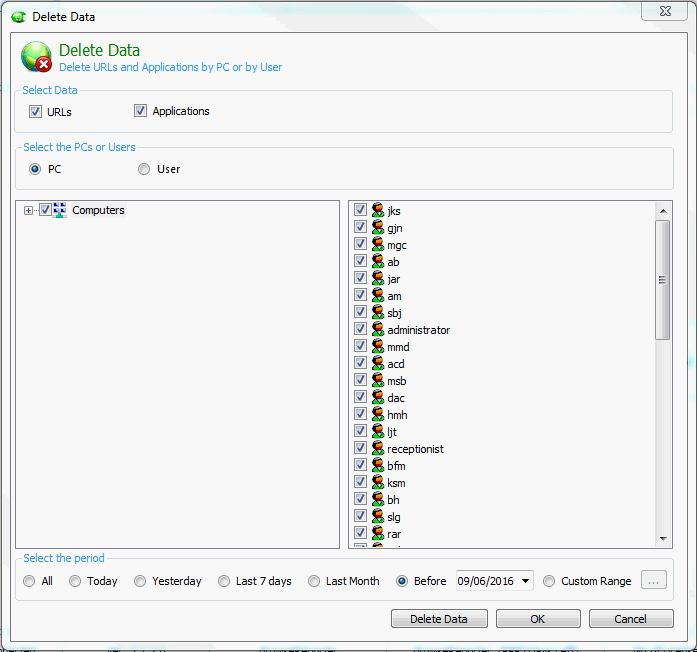Click the user icon beside sbj
This screenshot has width=697, height=652.
(x=377, y=312)
